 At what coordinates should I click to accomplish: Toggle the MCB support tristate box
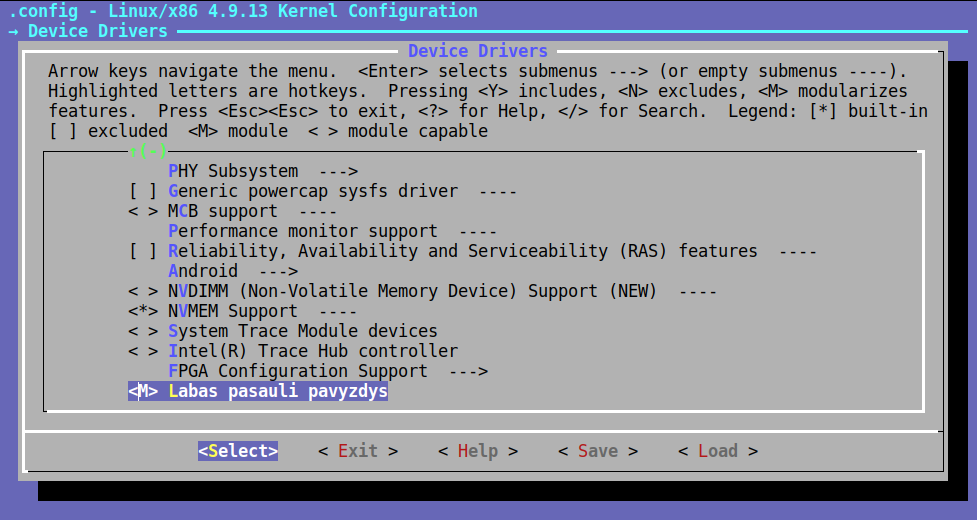143,211
